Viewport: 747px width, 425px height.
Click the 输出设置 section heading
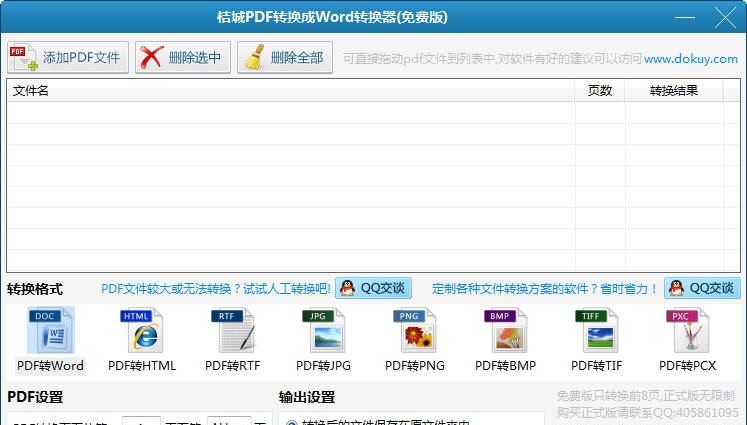(x=307, y=397)
